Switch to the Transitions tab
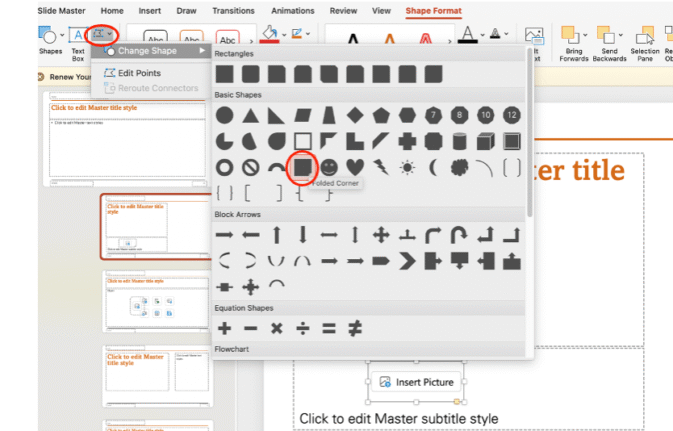The height and width of the screenshot is (431, 673). (x=232, y=11)
